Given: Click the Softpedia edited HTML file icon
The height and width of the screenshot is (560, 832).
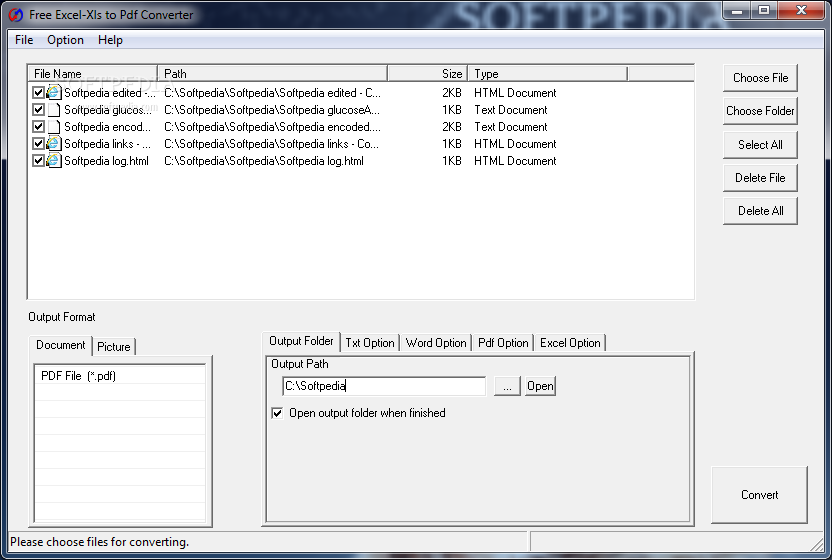Looking at the screenshot, I should click(54, 93).
